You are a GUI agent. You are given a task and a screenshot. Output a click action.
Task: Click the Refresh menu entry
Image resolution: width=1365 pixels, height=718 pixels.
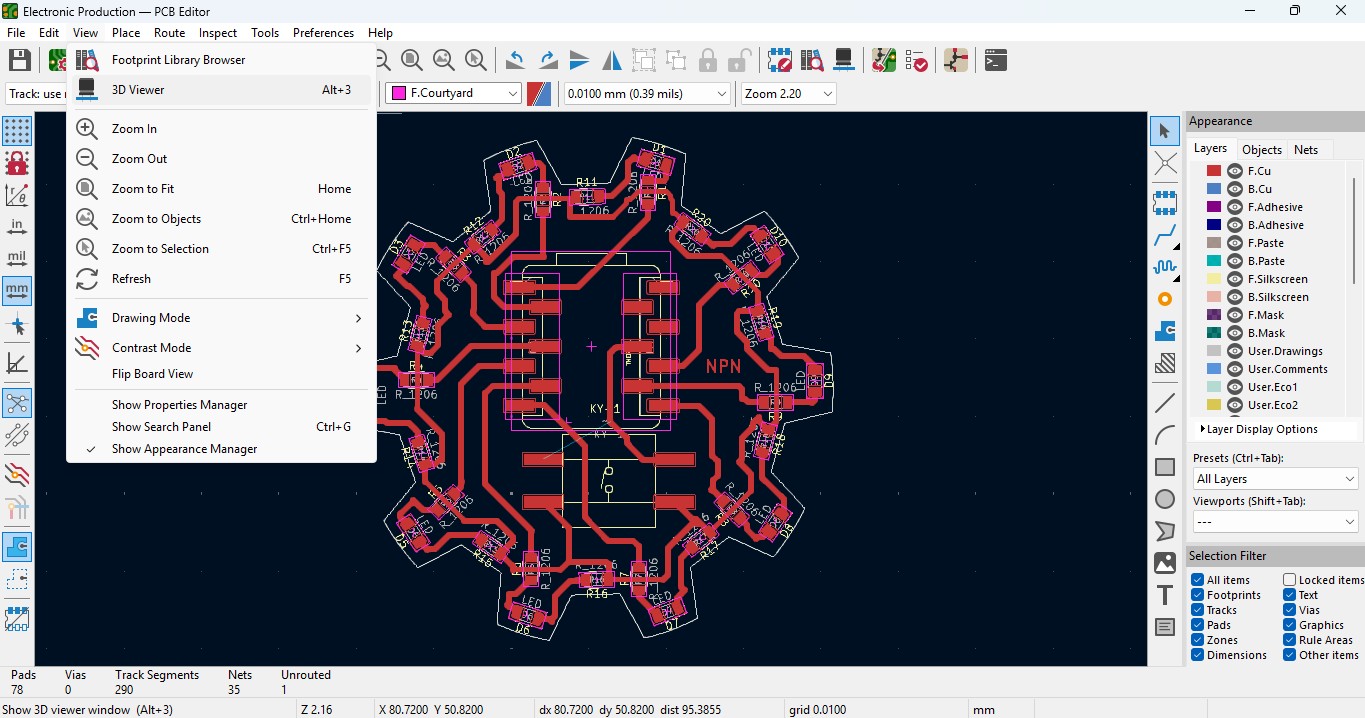(221, 279)
